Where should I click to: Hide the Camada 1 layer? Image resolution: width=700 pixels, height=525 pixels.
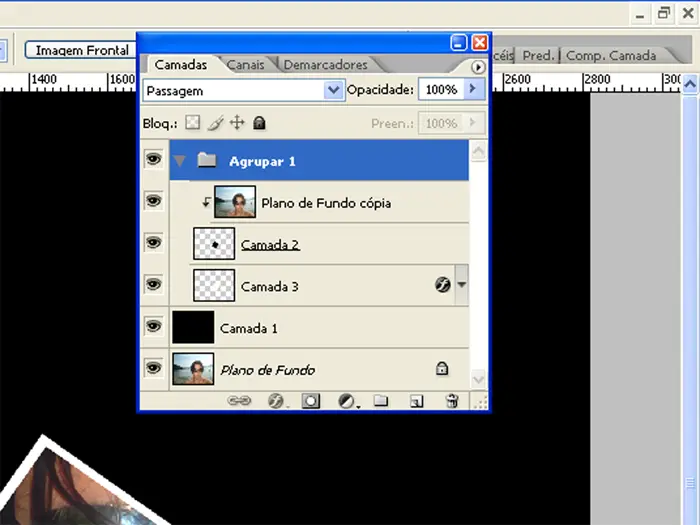pyautogui.click(x=153, y=327)
